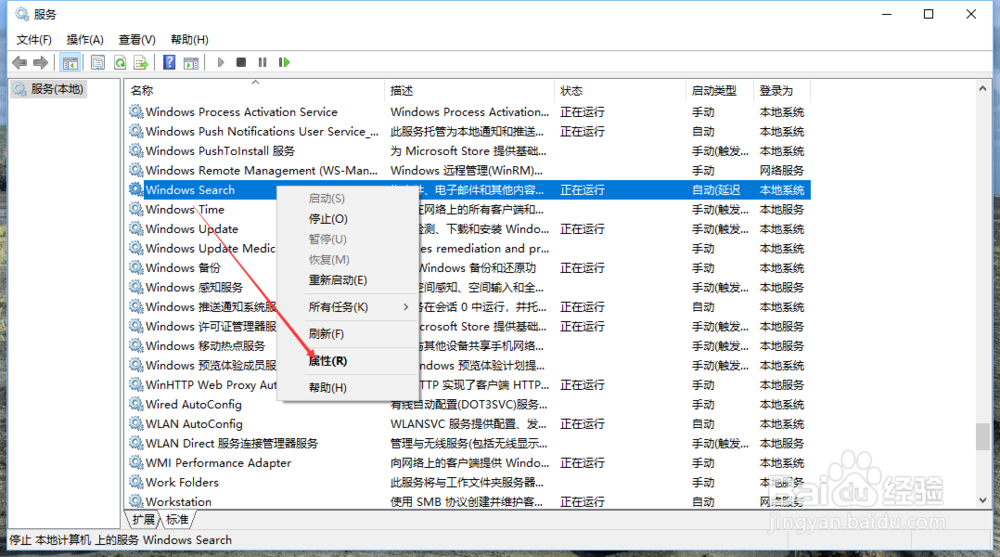Maximize the 服务 window

pos(929,14)
